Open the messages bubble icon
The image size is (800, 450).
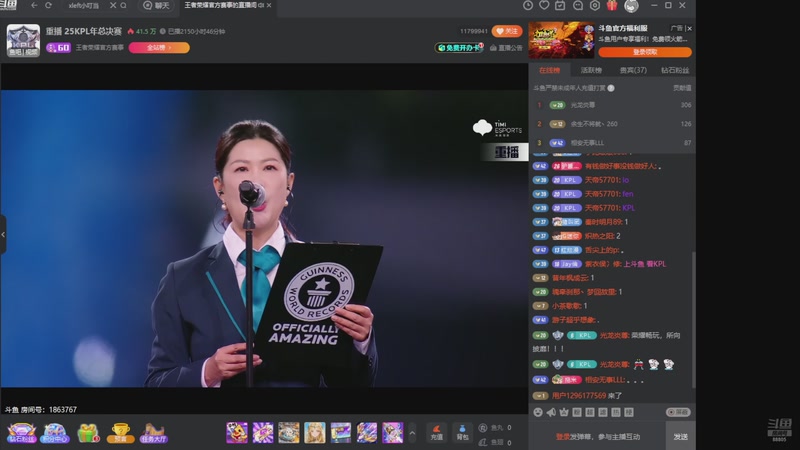(578, 5)
